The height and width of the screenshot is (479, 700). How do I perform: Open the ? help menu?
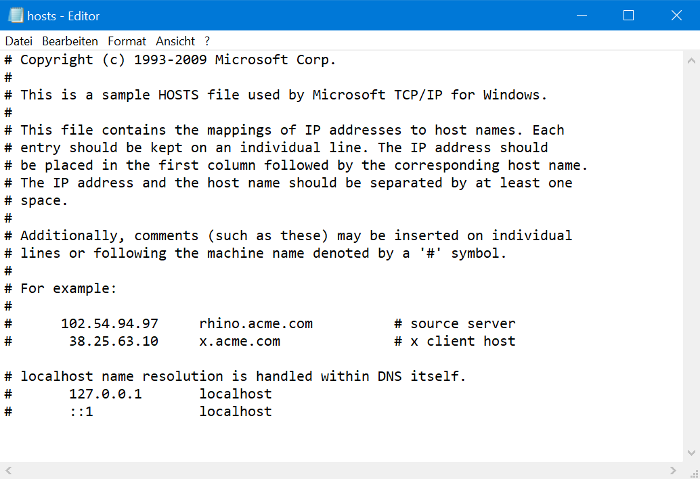click(x=207, y=41)
